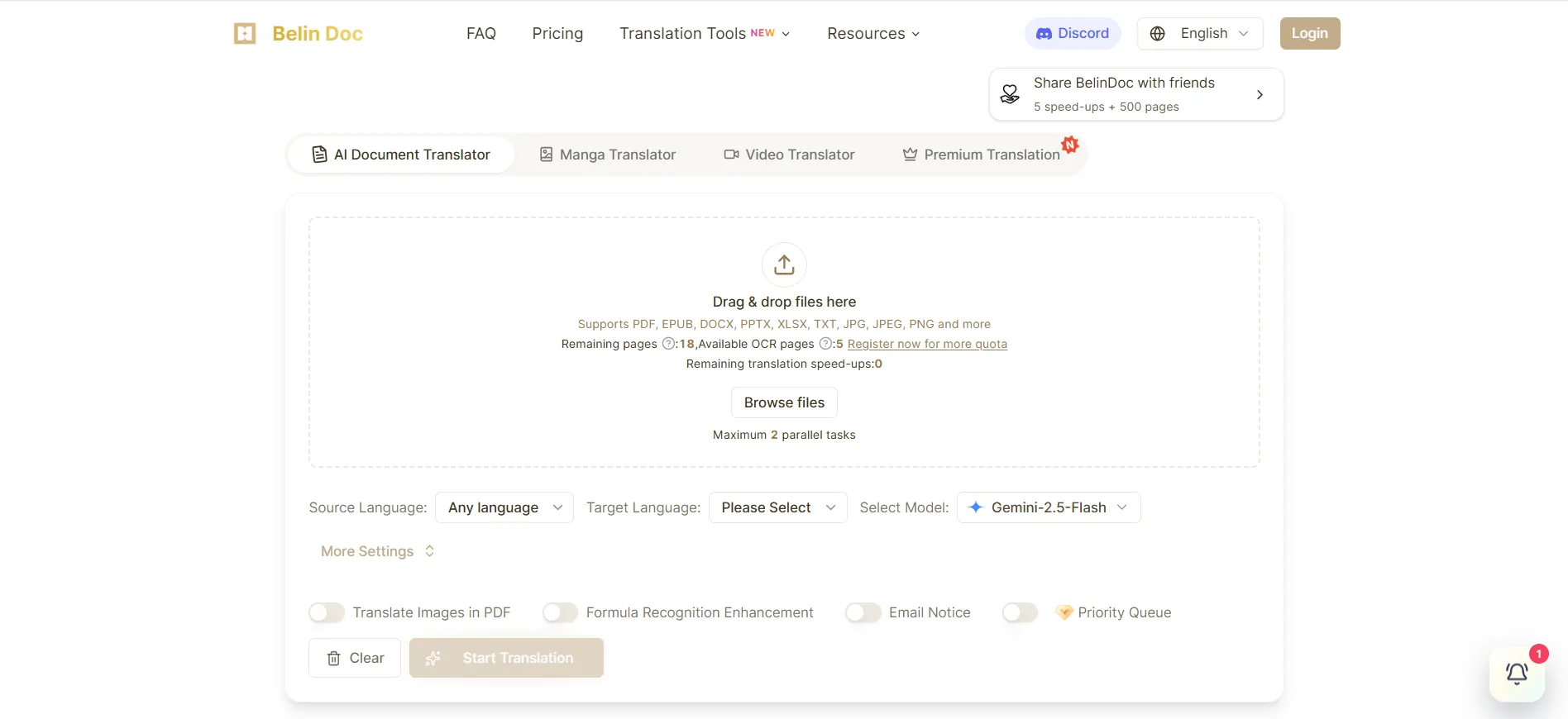Screen dimensions: 1568x719
Task: Click the Remaining pages help question icon
Action: pos(668,344)
